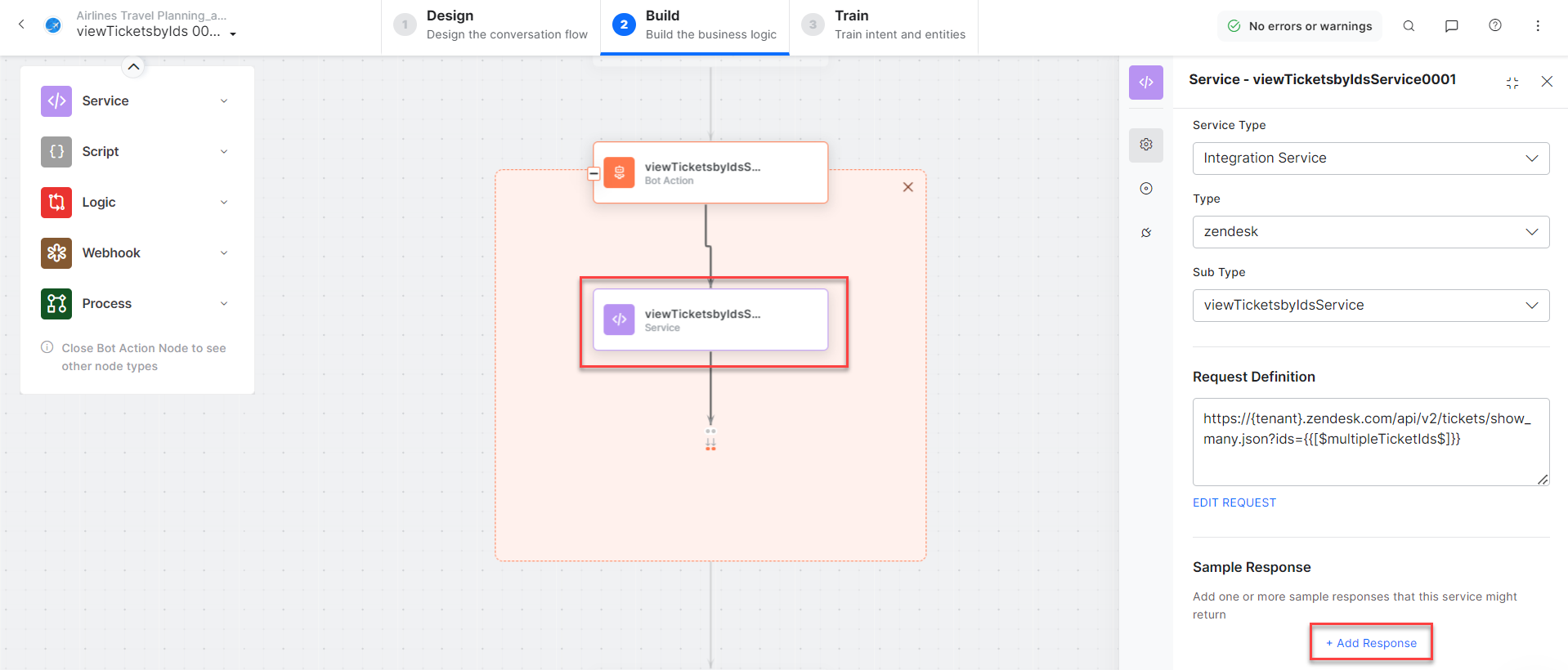1568x670 pixels.
Task: Open the zendesk Type dropdown
Action: (x=1370, y=232)
